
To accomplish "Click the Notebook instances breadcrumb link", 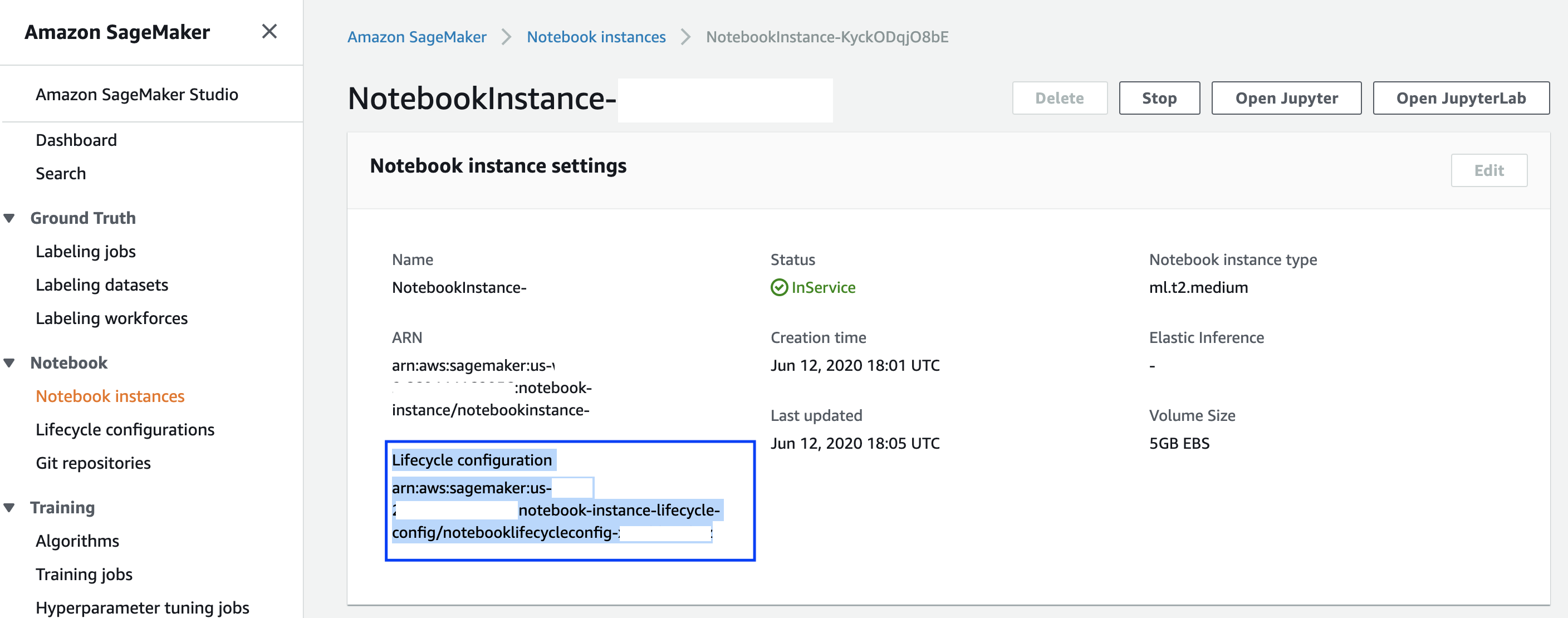I will point(596,37).
